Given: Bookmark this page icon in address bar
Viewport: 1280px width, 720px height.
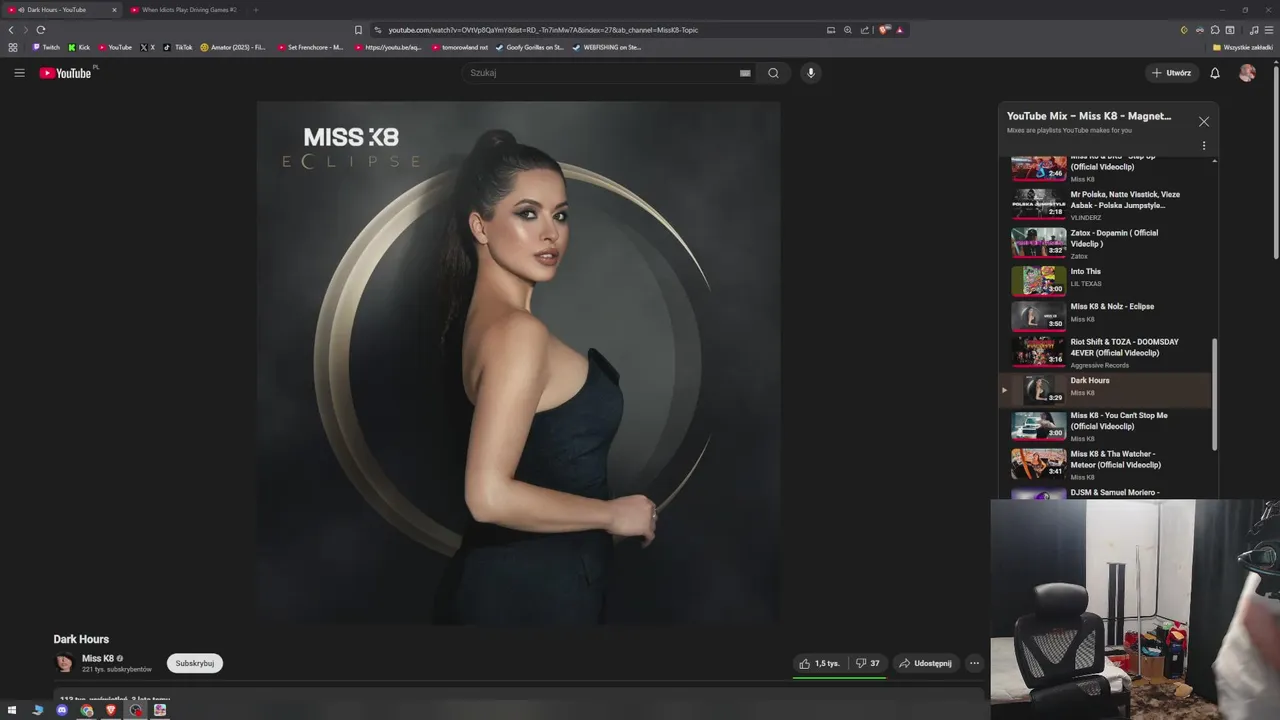Looking at the screenshot, I should 358,30.
